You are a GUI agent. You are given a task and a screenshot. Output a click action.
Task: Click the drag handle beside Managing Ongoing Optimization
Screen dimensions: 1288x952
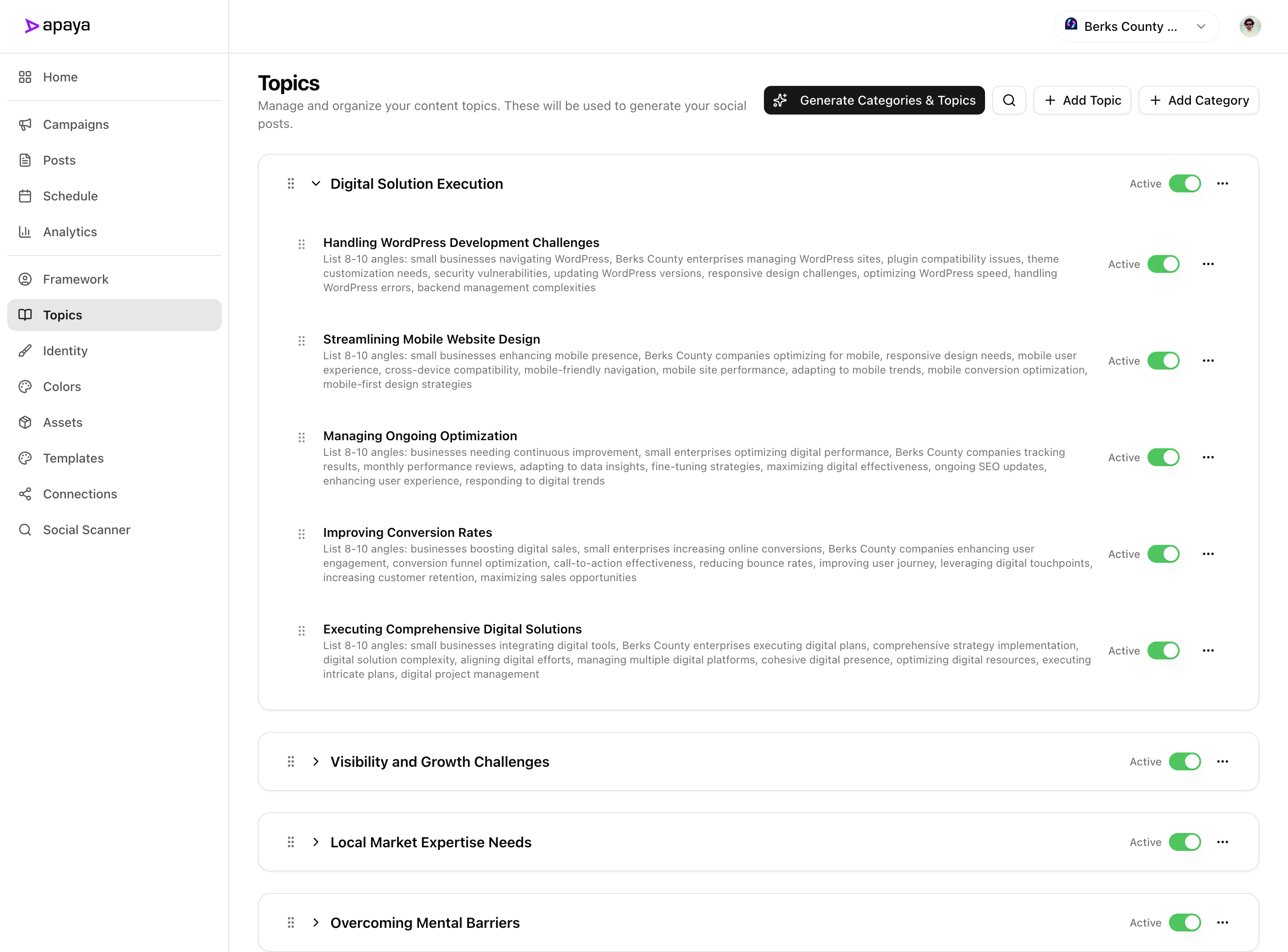pos(302,438)
